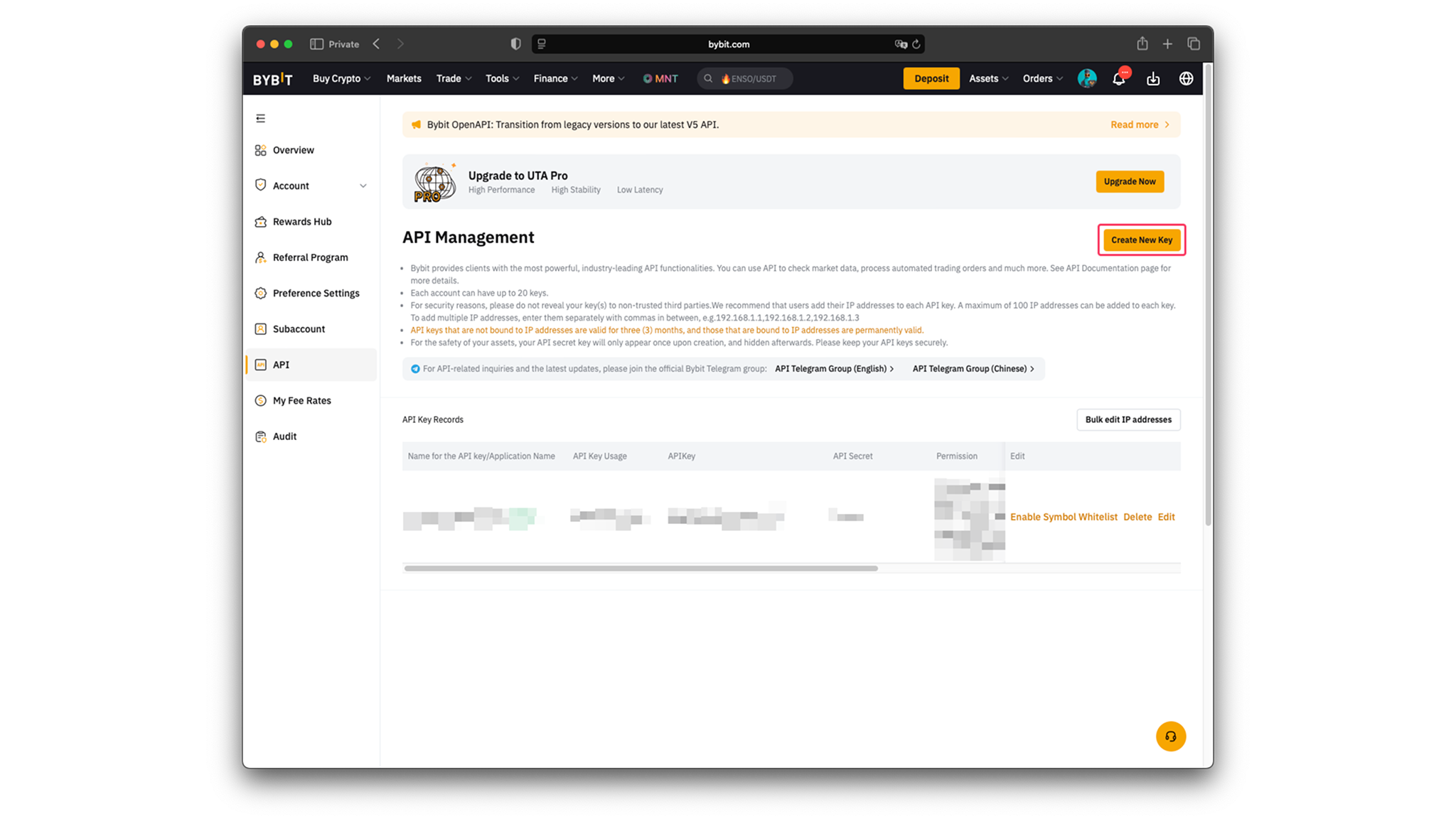Expand the Buy Crypto menu

coord(341,79)
